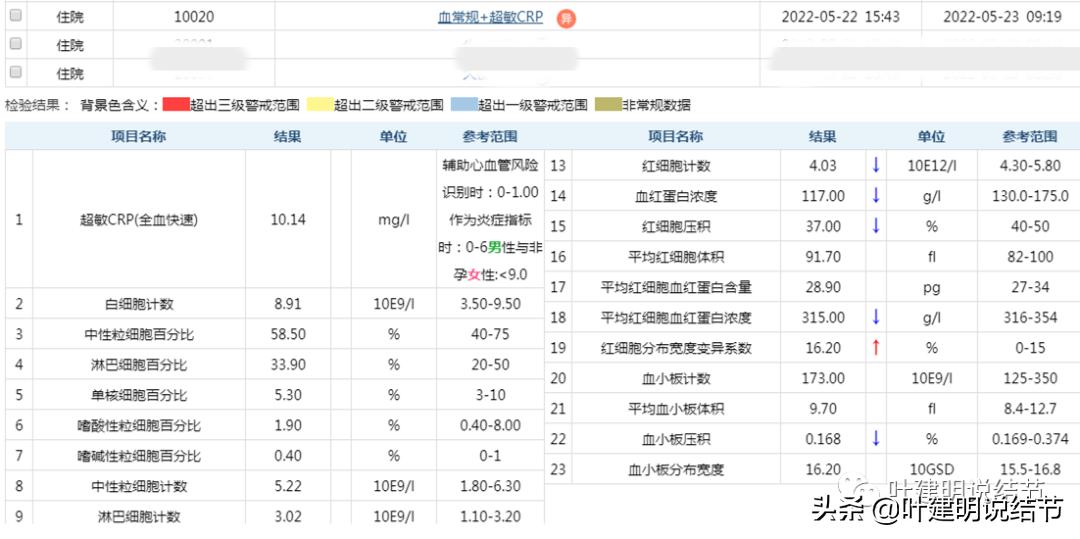This screenshot has width=1080, height=539.
Task: Select the 平均血小板体积 item name
Action: pos(676,408)
